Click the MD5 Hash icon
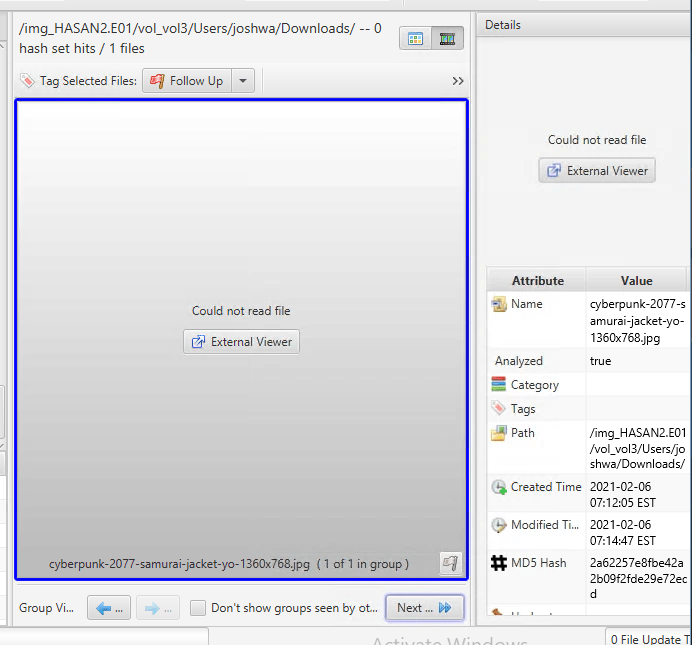The height and width of the screenshot is (645, 692). tap(499, 563)
